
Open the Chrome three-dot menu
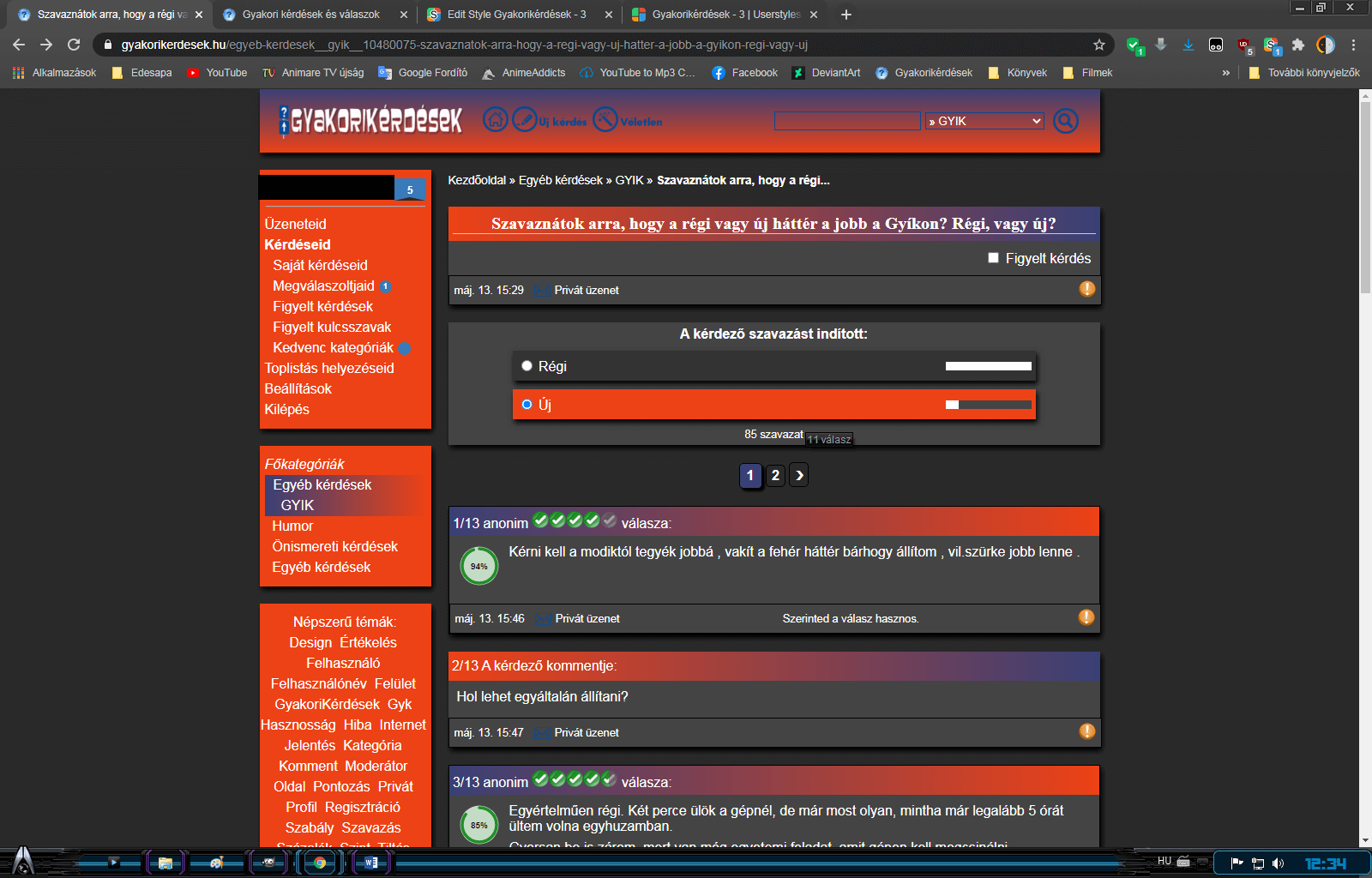[x=1353, y=45]
